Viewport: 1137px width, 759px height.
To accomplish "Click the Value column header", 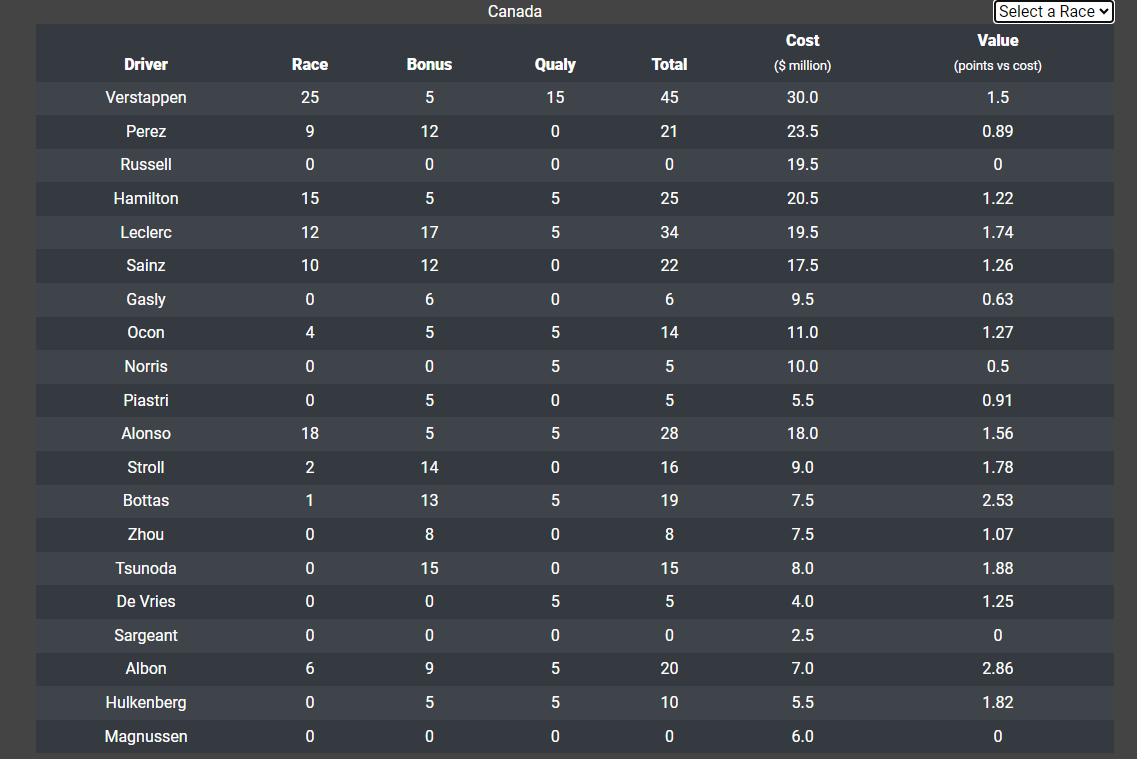I will [x=998, y=41].
